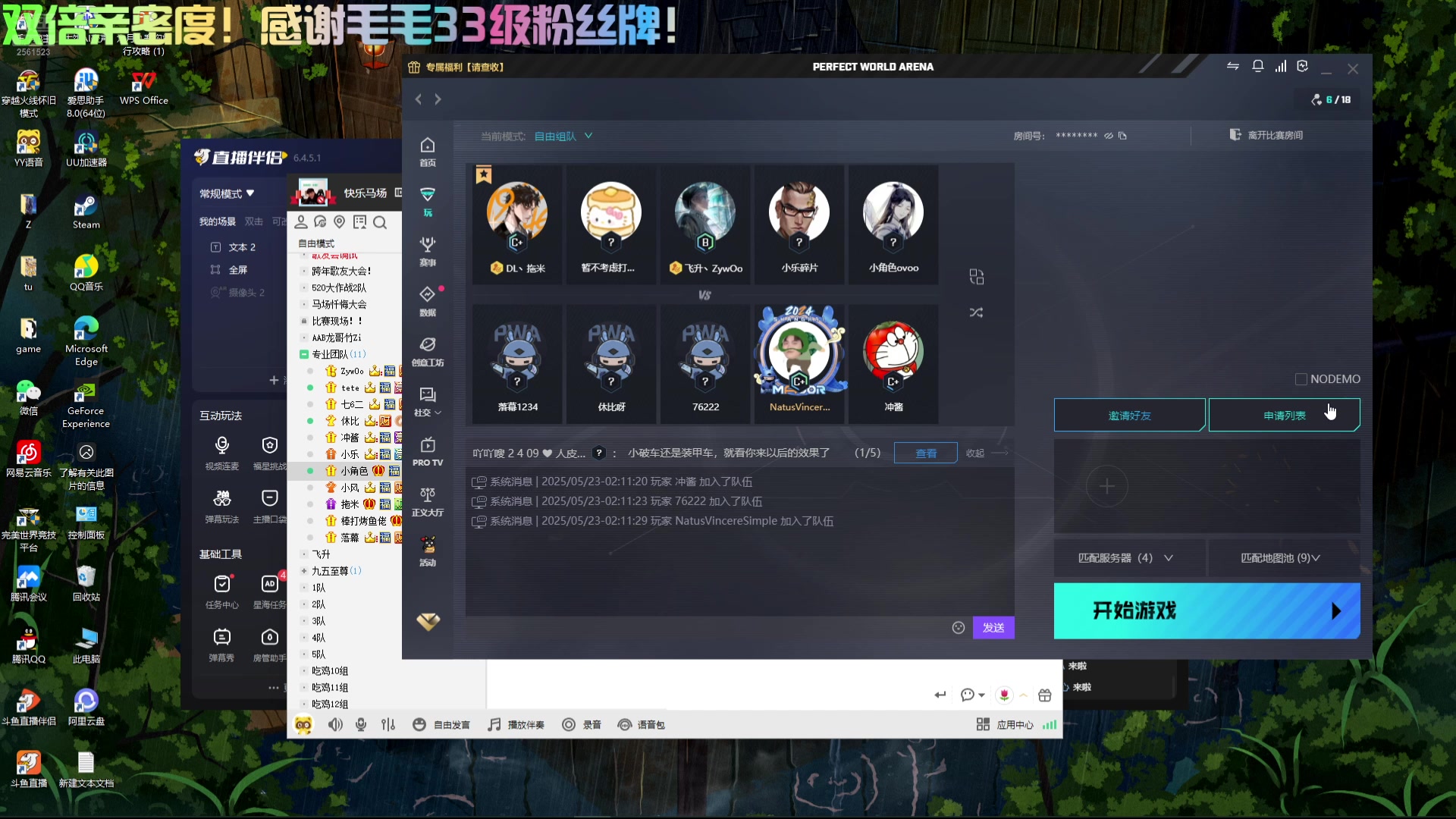
Task: Click 离开比赛房间 leave room link
Action: click(1267, 135)
